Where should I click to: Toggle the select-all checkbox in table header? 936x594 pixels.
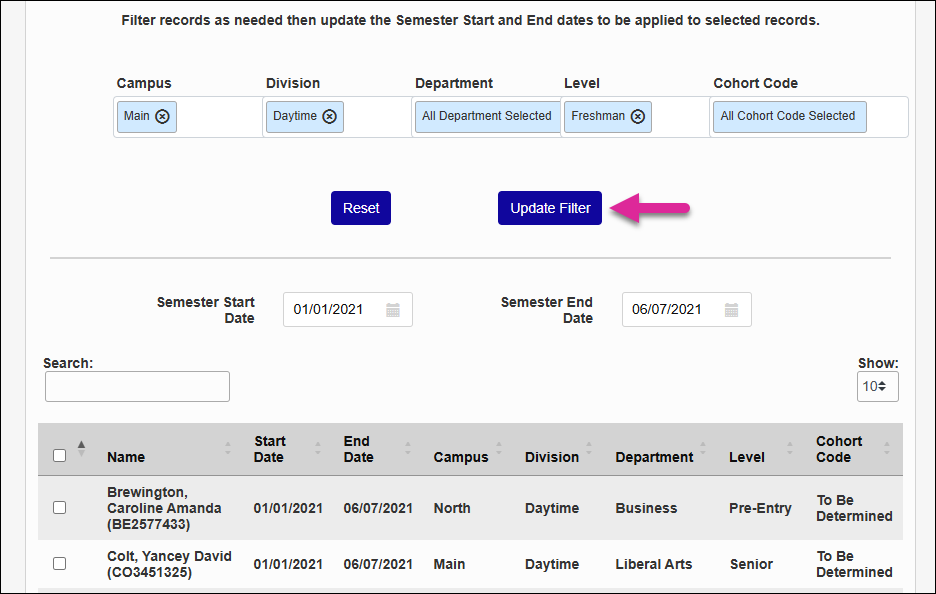point(60,455)
